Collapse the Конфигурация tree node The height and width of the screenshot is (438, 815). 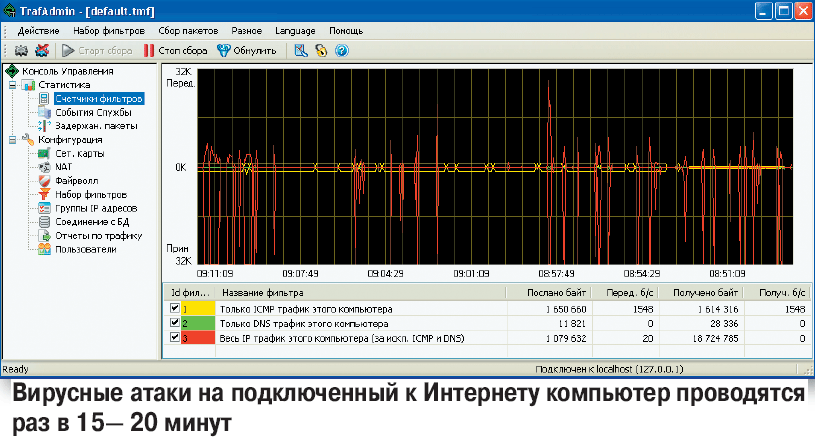pos(11,140)
